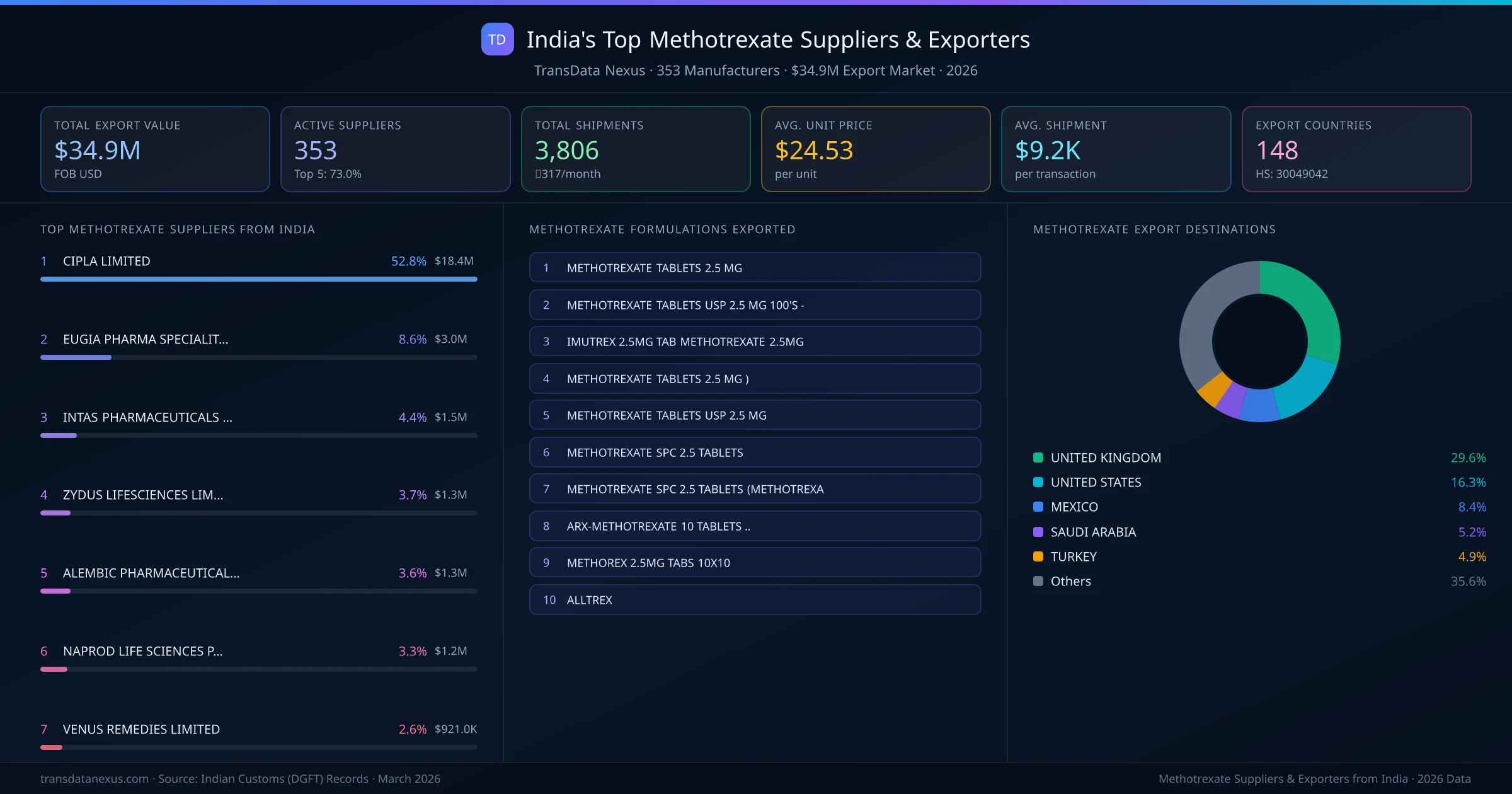
Task: Select the gray Others legend marker
Action: 1038,581
